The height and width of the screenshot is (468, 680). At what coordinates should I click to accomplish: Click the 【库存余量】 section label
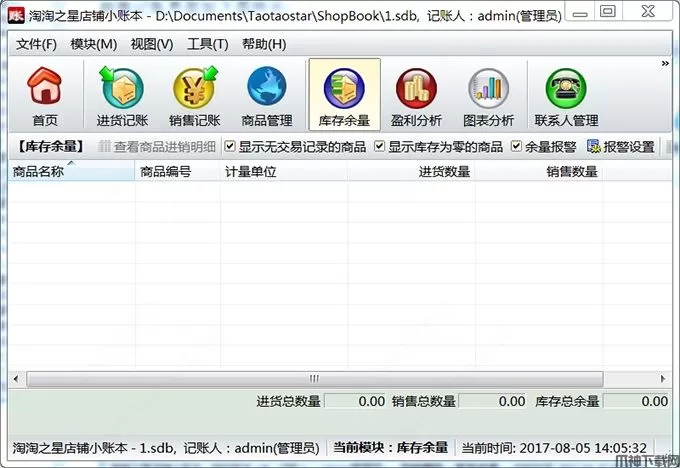coord(51,147)
